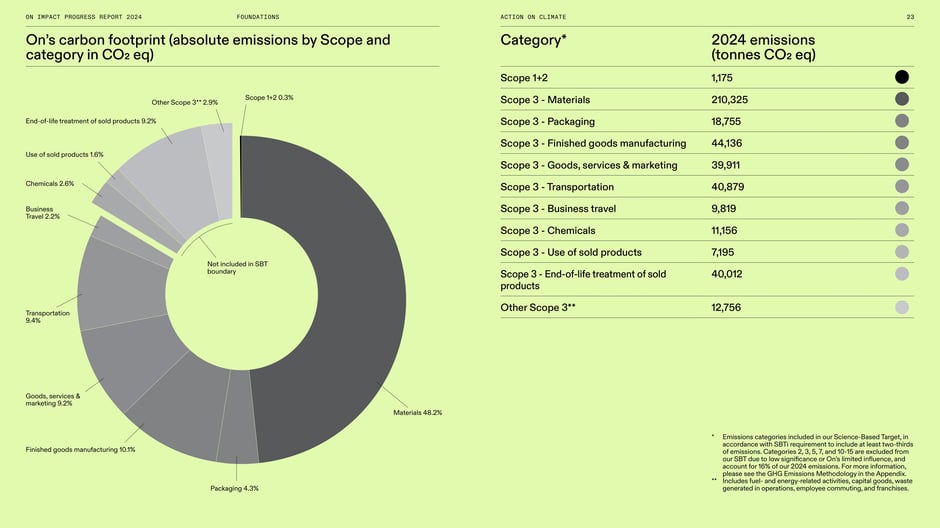Click the emissions value 7,195
940x528 pixels.
pos(722,252)
